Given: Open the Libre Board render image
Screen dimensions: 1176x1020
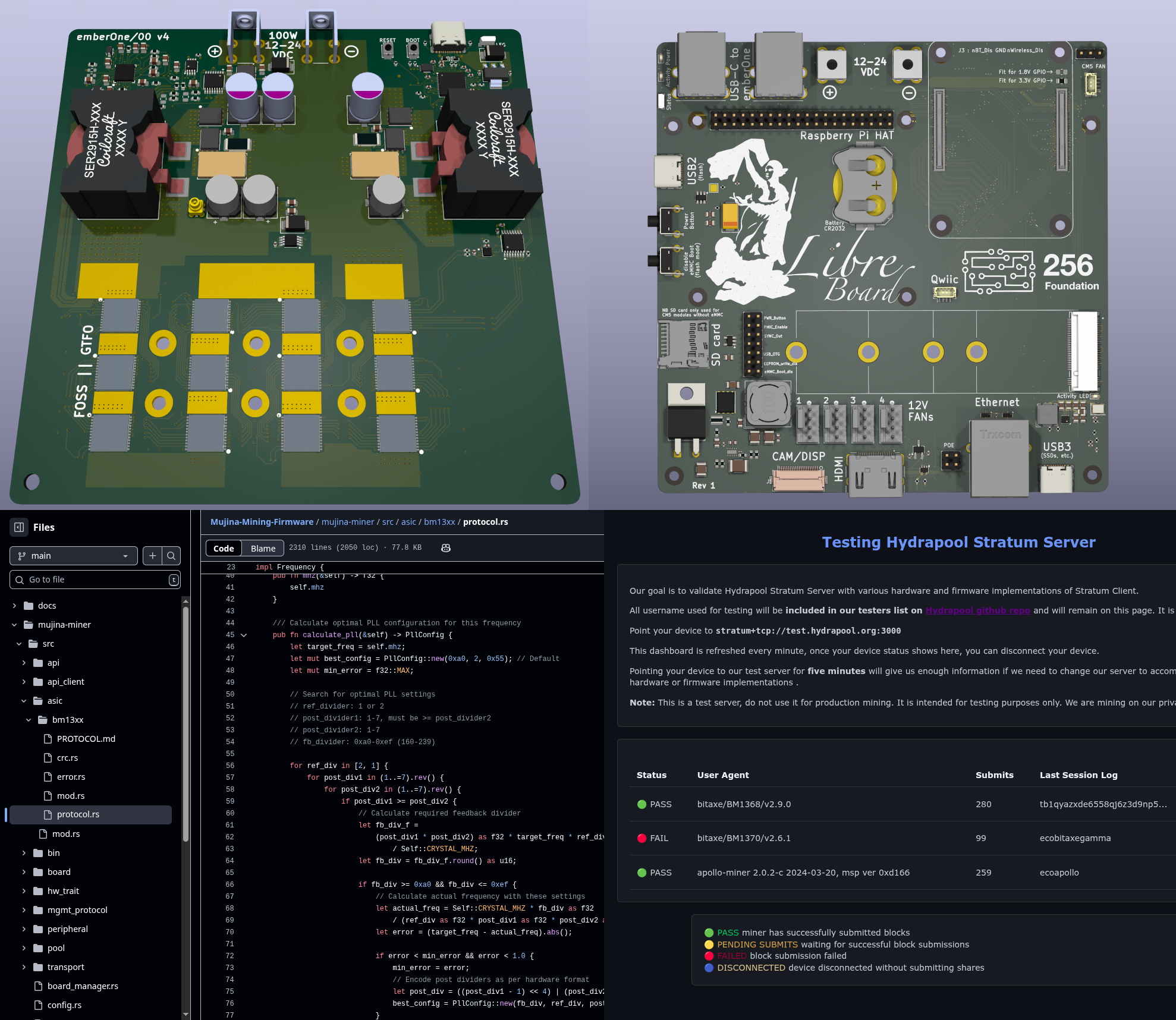Looking at the screenshot, I should [x=882, y=254].
